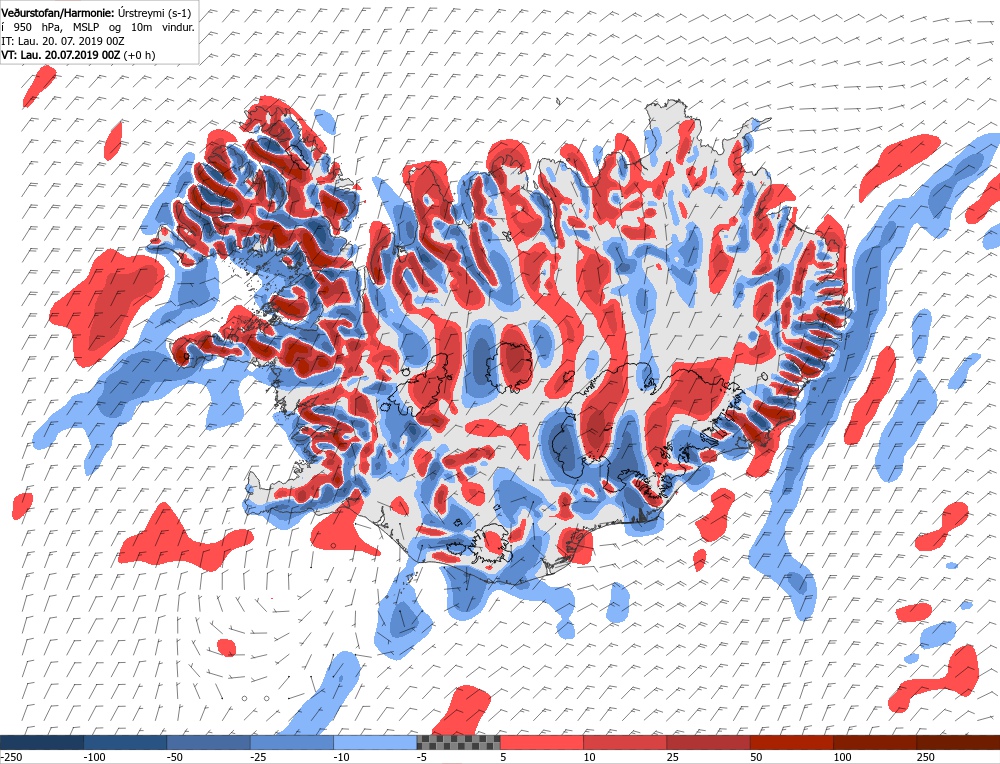The height and width of the screenshot is (764, 1000).
Task: Pick the swatch between 100 and 250
Action: point(874,742)
